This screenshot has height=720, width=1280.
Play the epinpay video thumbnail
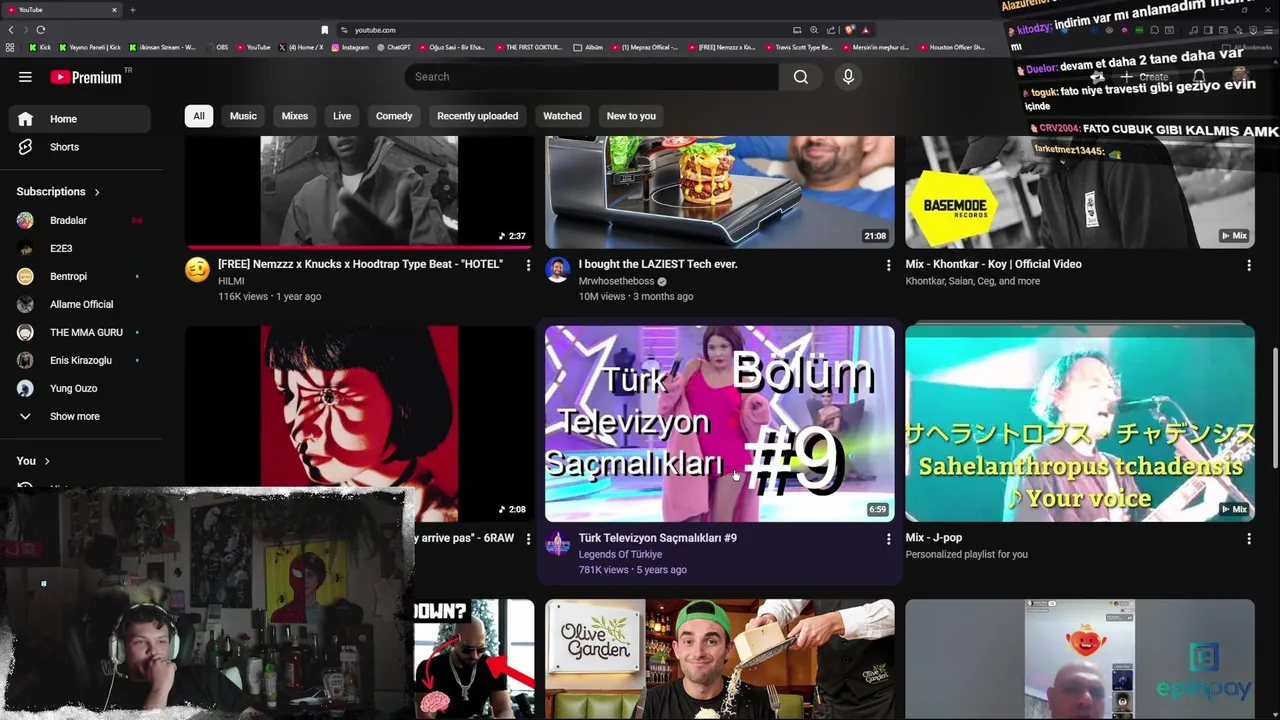(x=1080, y=658)
